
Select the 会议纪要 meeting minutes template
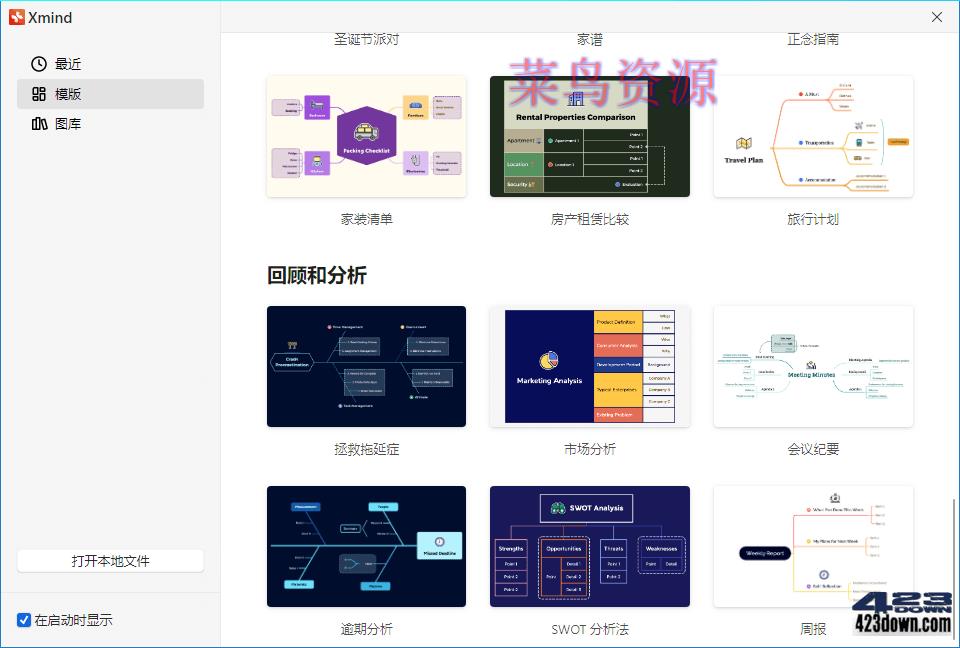[812, 366]
